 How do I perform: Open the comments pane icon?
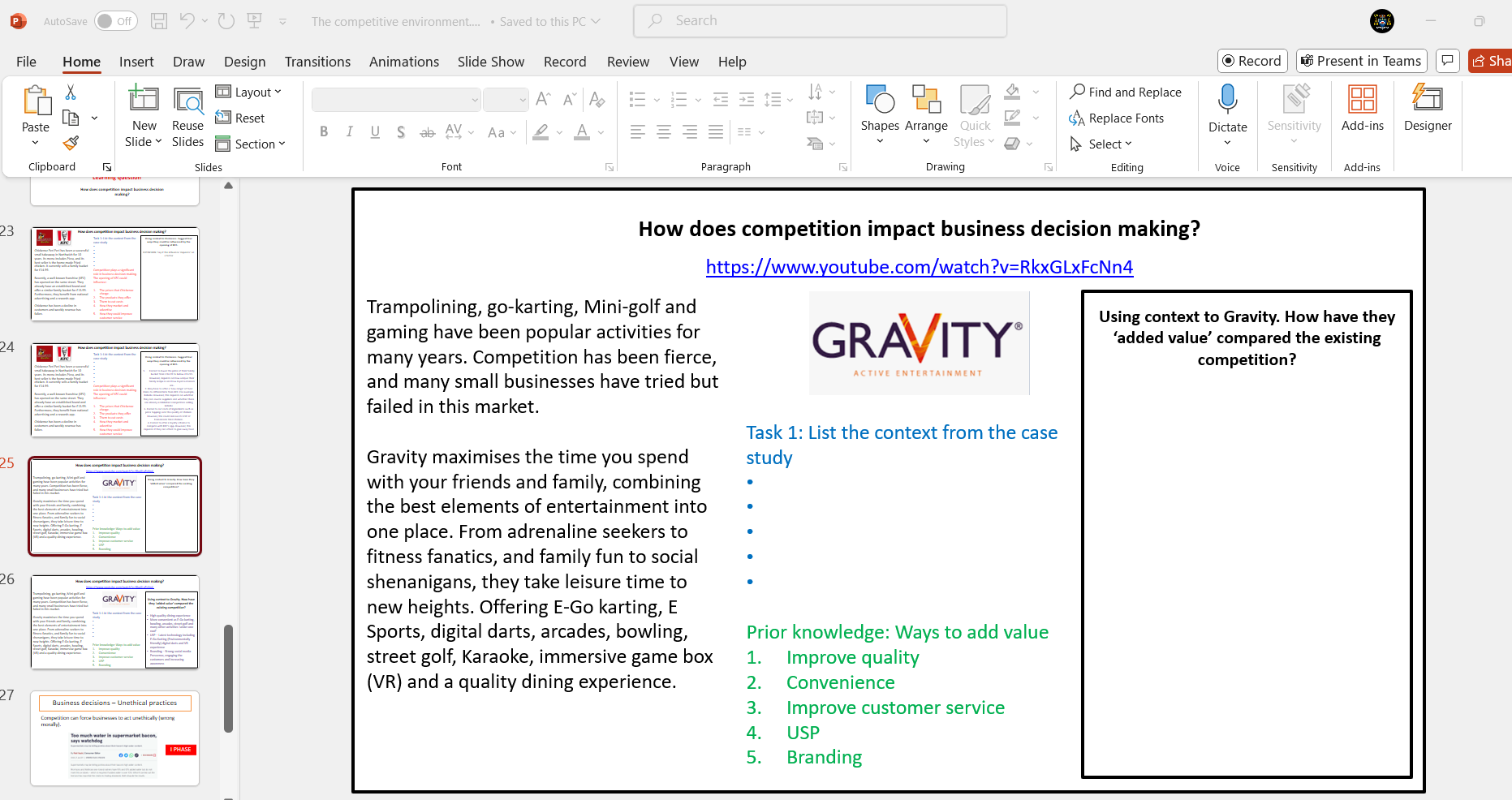click(1447, 61)
